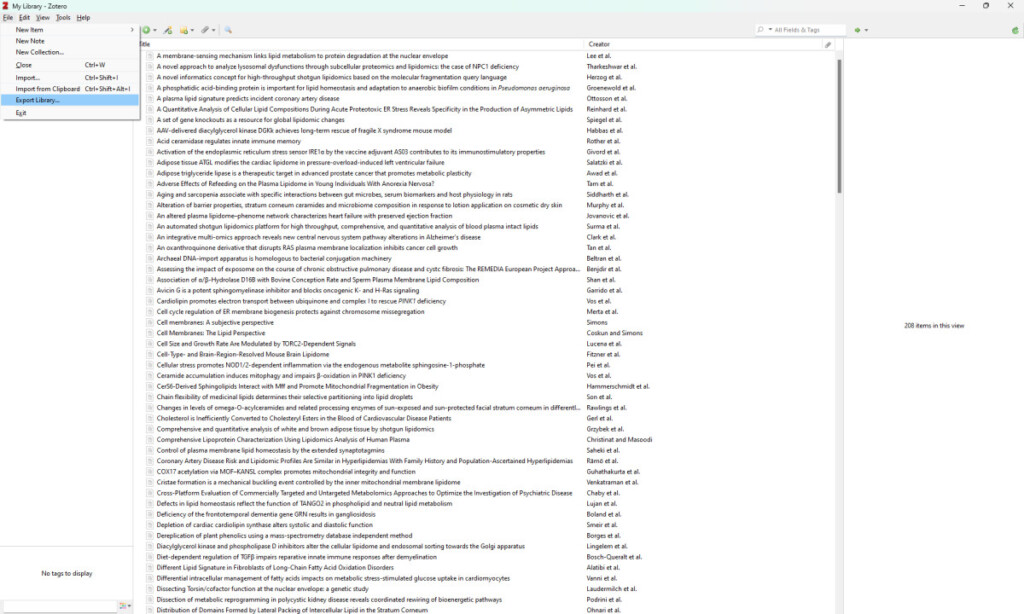Select Export Library from the File menu
Screen dimensions: 1024x614
pos(40,99)
